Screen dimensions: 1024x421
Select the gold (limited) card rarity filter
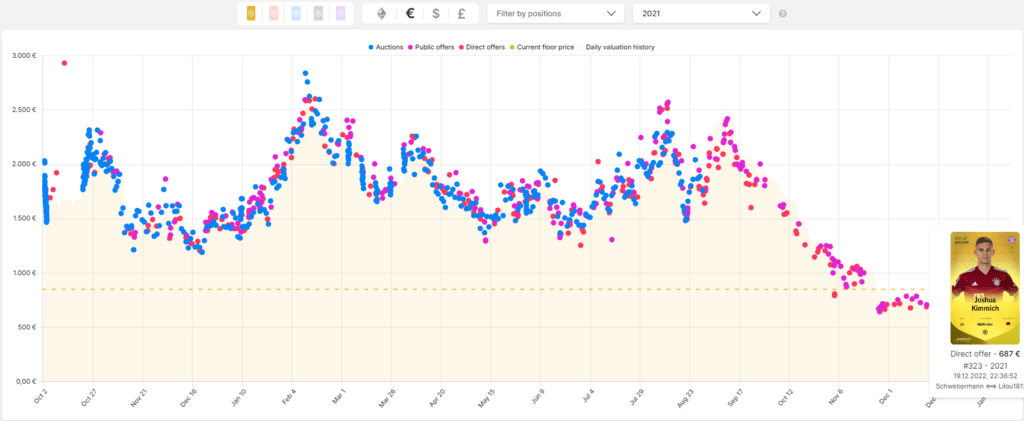(251, 13)
